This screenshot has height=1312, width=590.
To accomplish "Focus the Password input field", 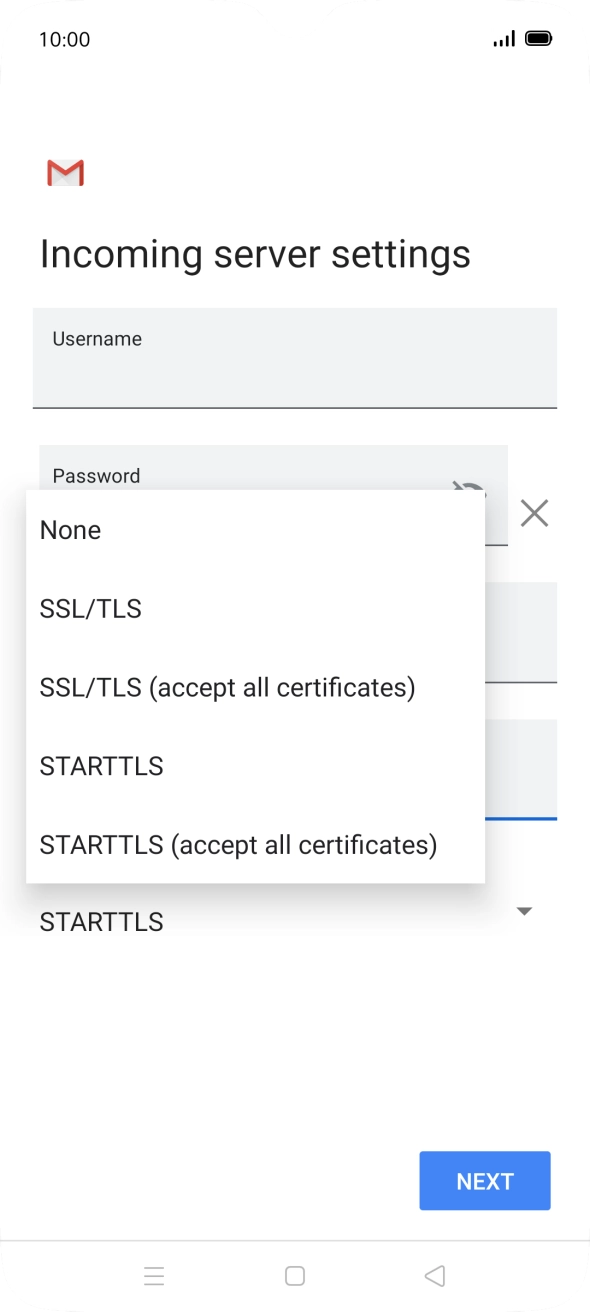I will click(273, 468).
